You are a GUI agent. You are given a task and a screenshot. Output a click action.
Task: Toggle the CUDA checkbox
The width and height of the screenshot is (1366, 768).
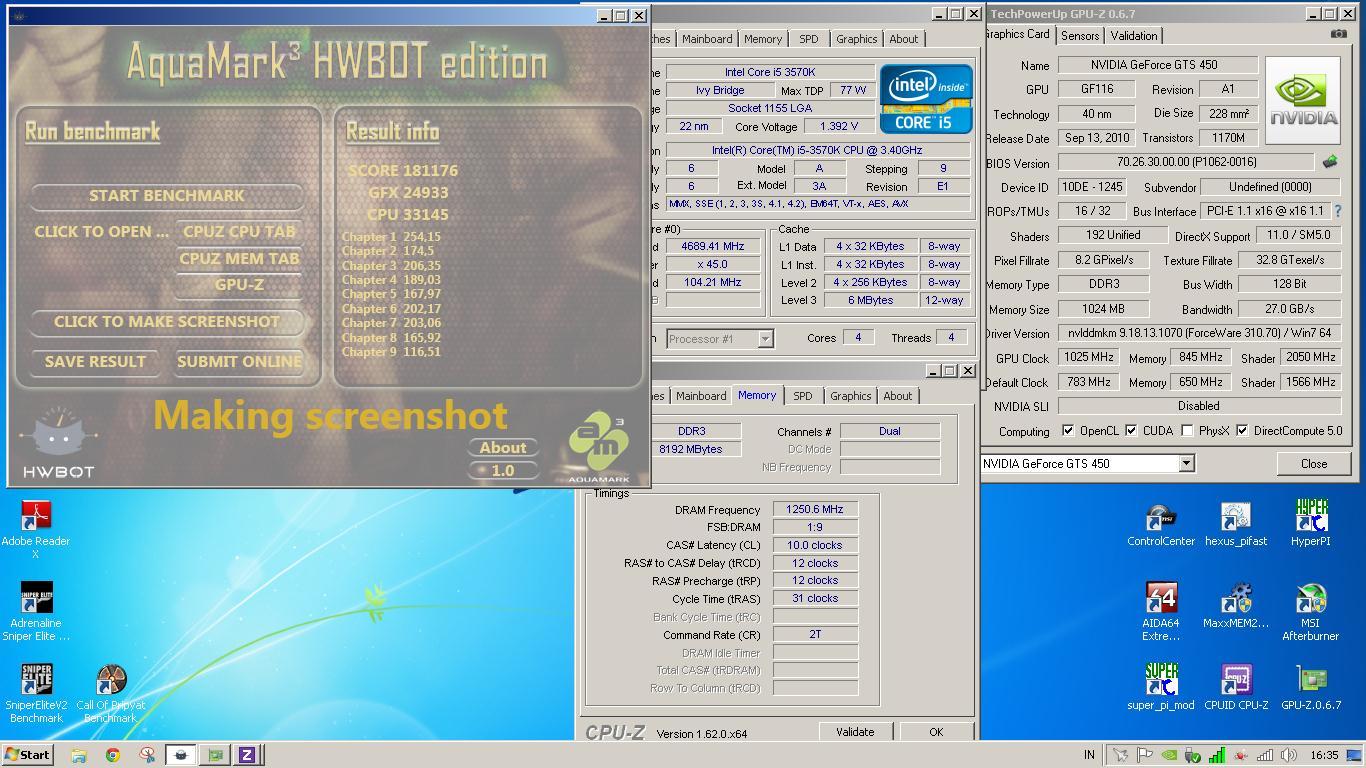pos(1131,431)
